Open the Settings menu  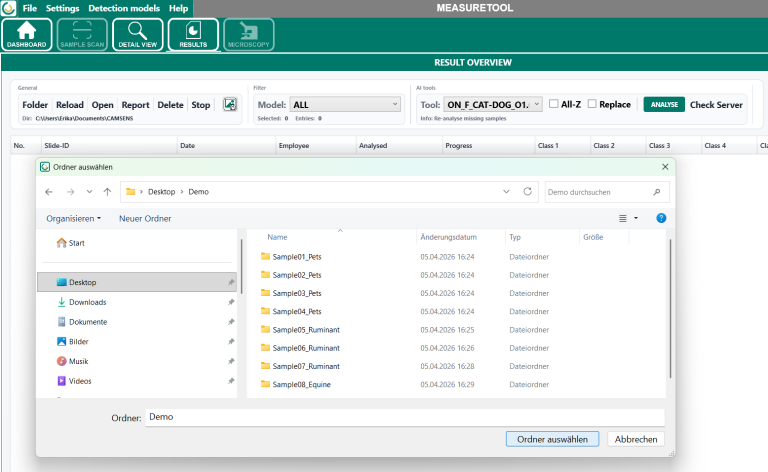(63, 8)
